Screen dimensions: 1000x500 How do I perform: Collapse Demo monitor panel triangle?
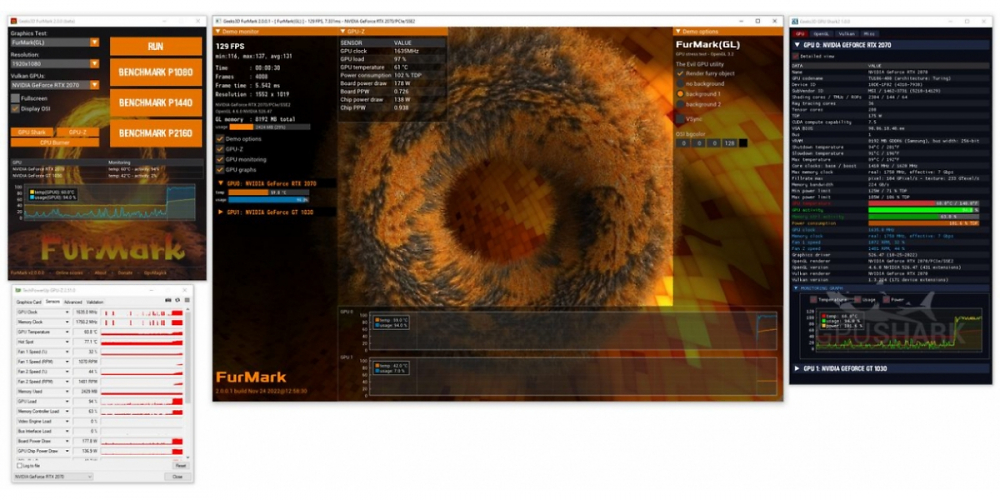point(218,31)
